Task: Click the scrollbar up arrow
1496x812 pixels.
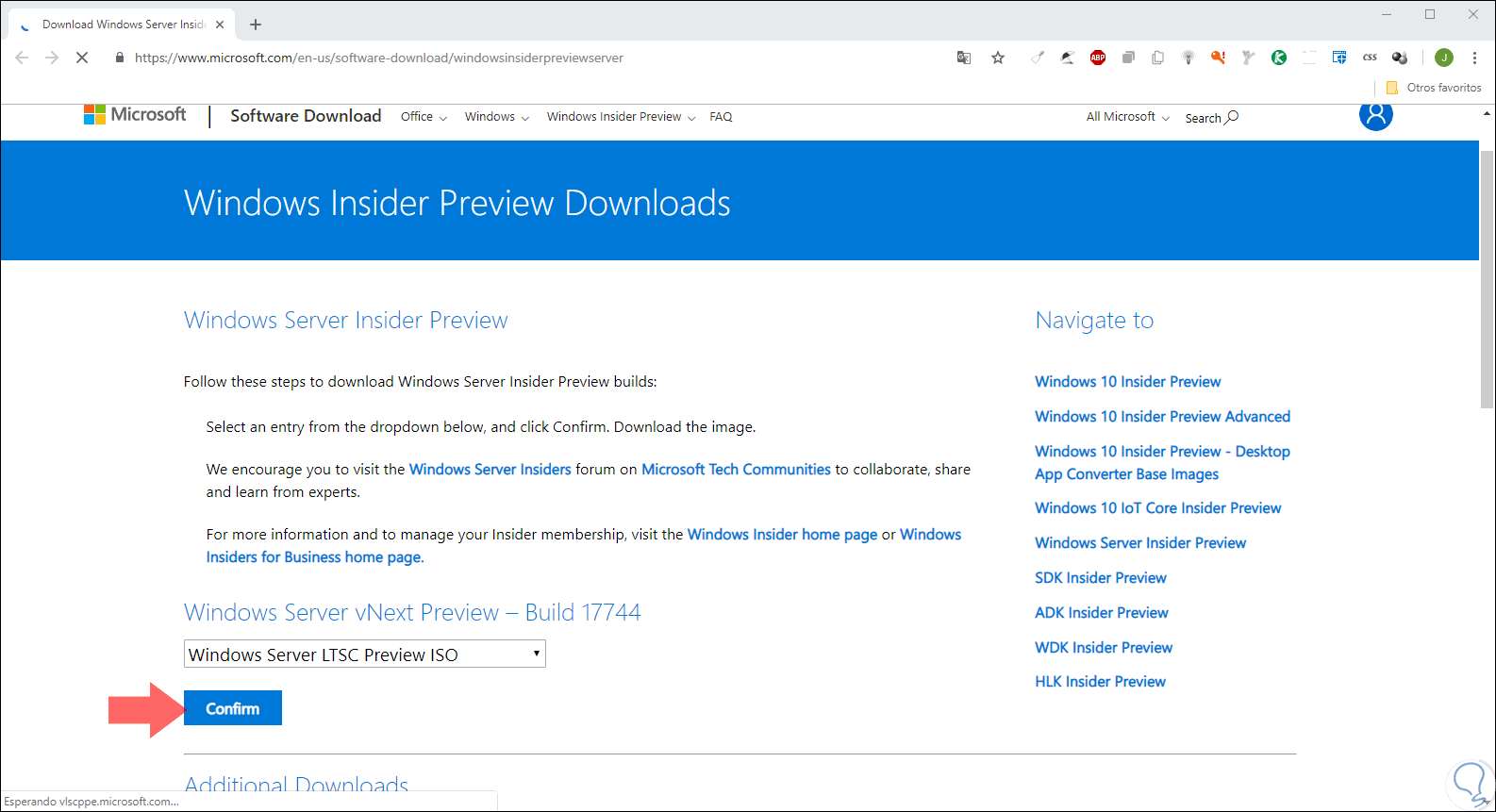Action: tap(1488, 113)
